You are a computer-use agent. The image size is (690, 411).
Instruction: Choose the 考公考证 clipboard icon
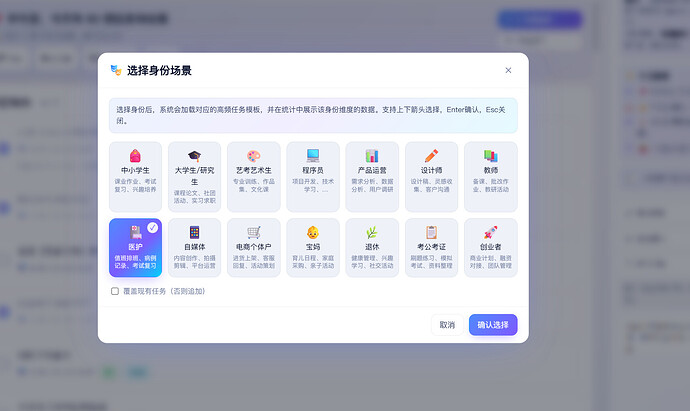431,232
